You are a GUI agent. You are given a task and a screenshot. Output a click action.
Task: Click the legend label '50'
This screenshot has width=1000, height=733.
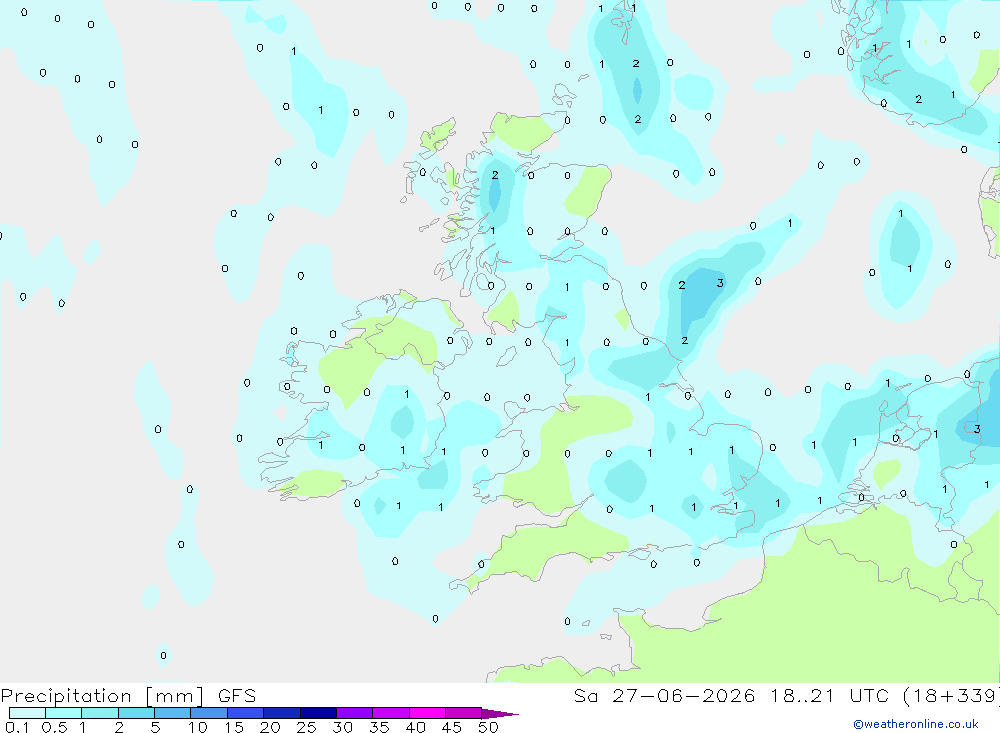488,727
